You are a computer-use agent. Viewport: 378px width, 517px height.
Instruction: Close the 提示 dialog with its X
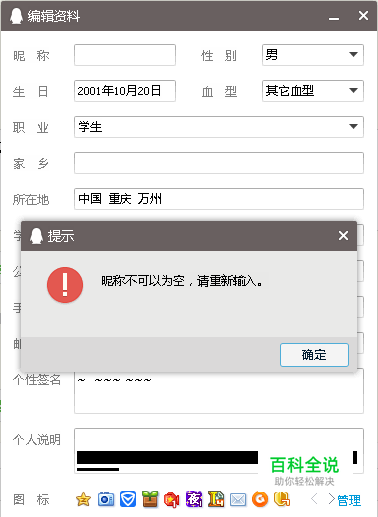[343, 236]
